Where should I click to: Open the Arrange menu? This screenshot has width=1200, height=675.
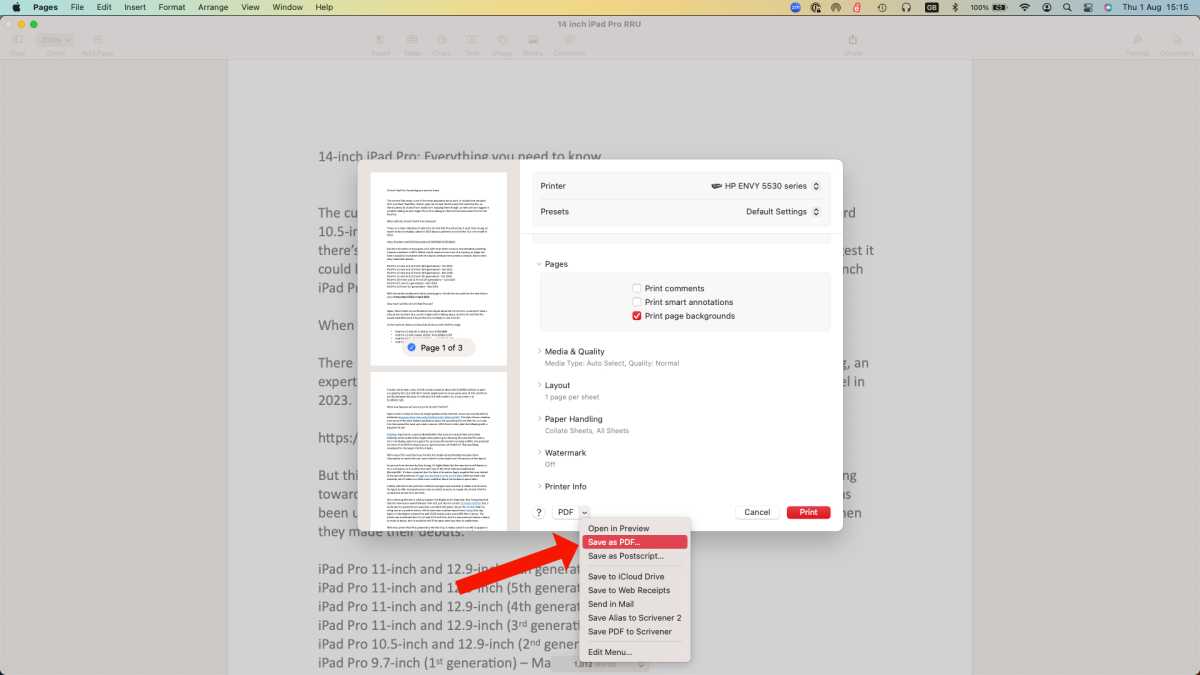pos(212,7)
